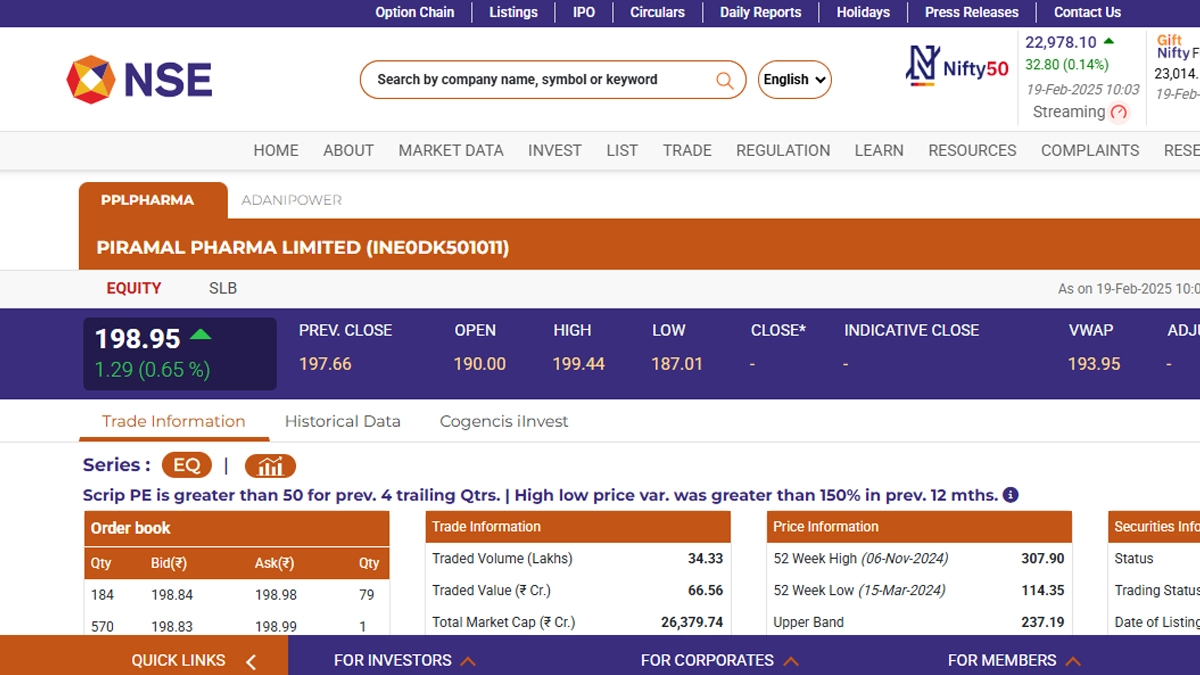Open the Daily Reports link
The image size is (1200, 675).
(x=760, y=12)
